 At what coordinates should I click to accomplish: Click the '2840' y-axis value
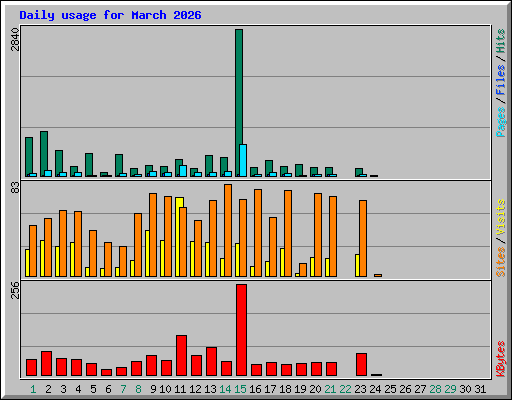tap(15, 40)
